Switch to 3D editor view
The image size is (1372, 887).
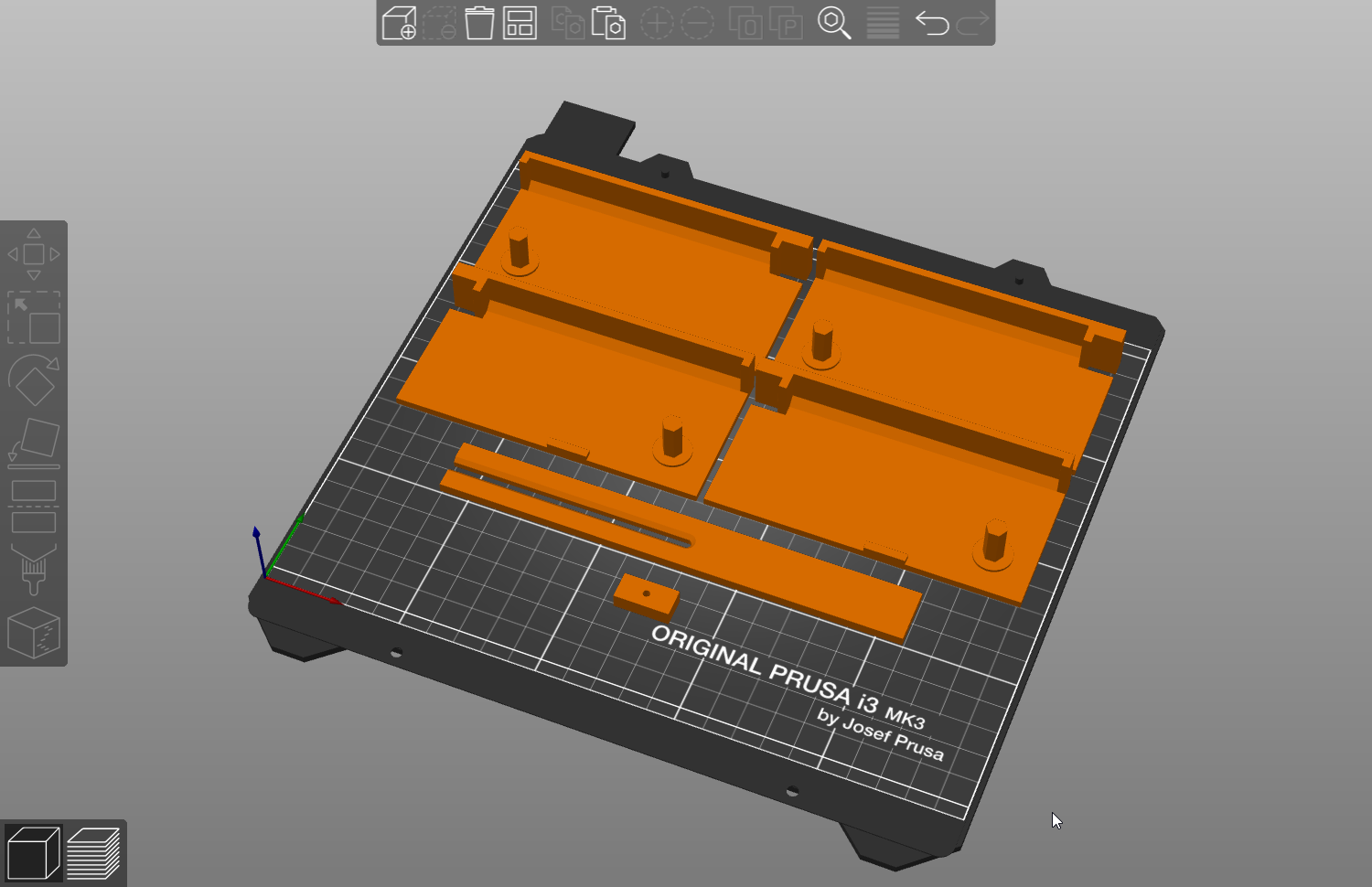coord(33,853)
